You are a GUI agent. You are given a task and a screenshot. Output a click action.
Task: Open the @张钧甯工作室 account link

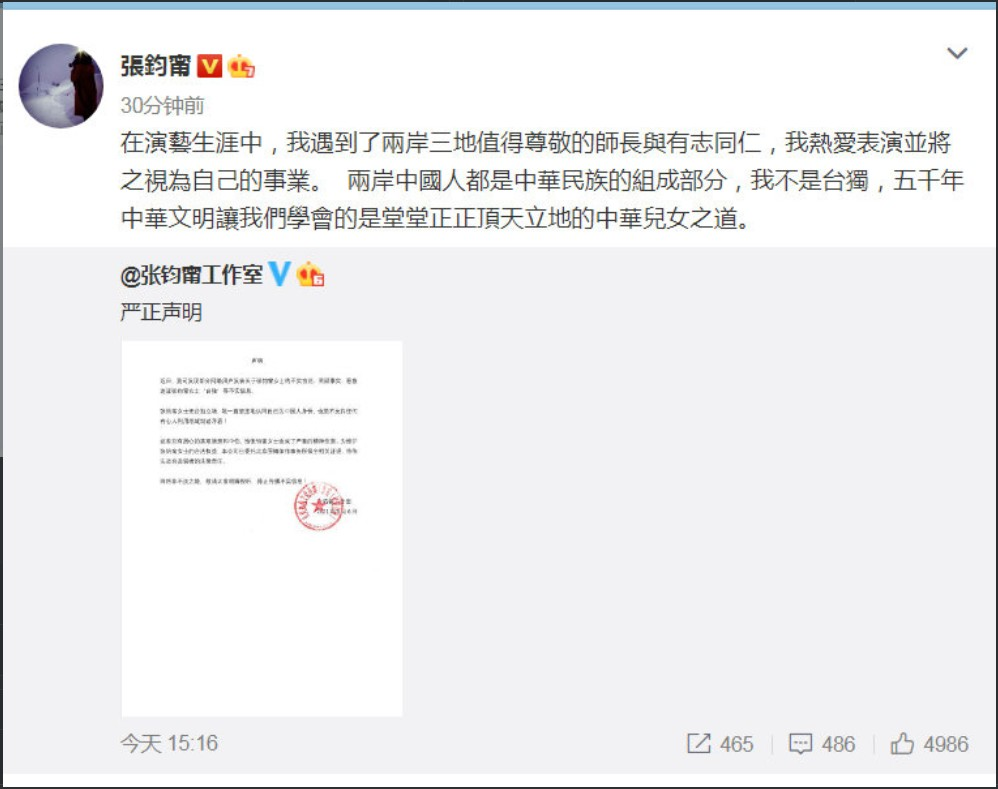[x=191, y=275]
